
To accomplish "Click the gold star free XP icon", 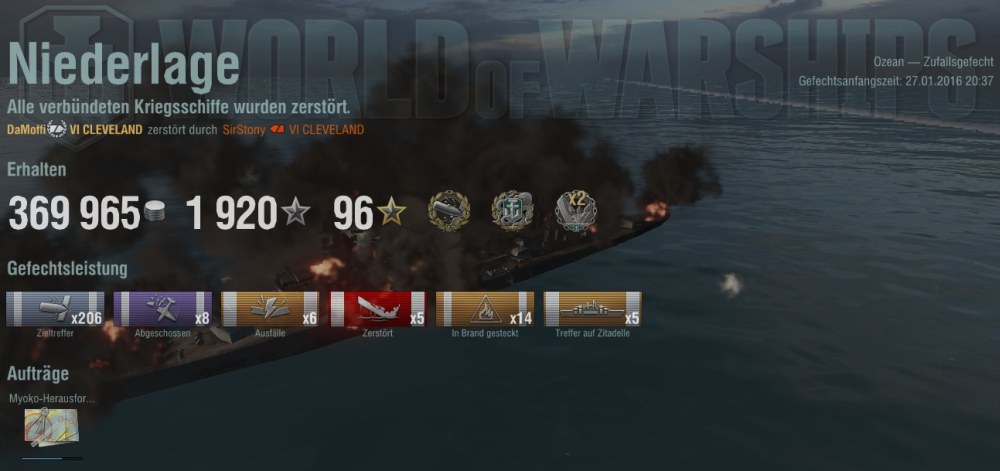I will (391, 212).
